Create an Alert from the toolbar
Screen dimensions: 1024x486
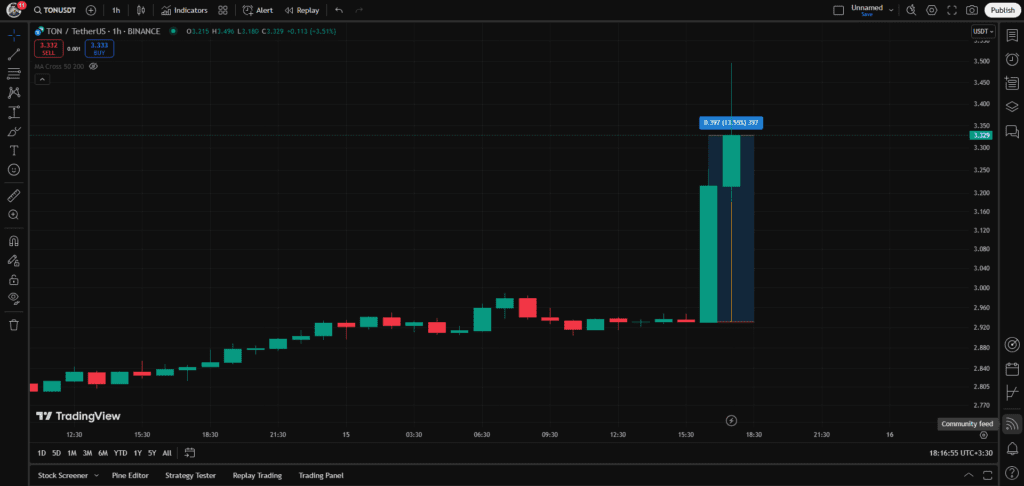point(258,10)
